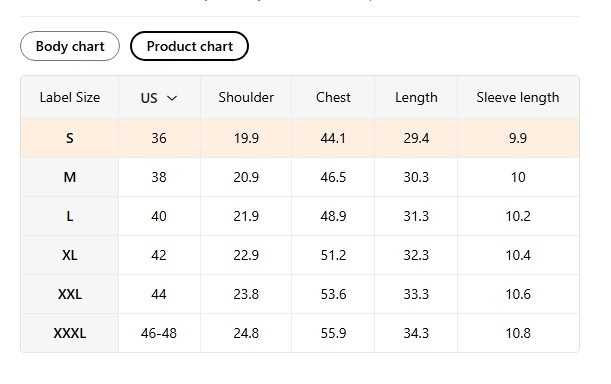Select the highlighted S size row label
This screenshot has width=611, height=384.
click(x=70, y=138)
